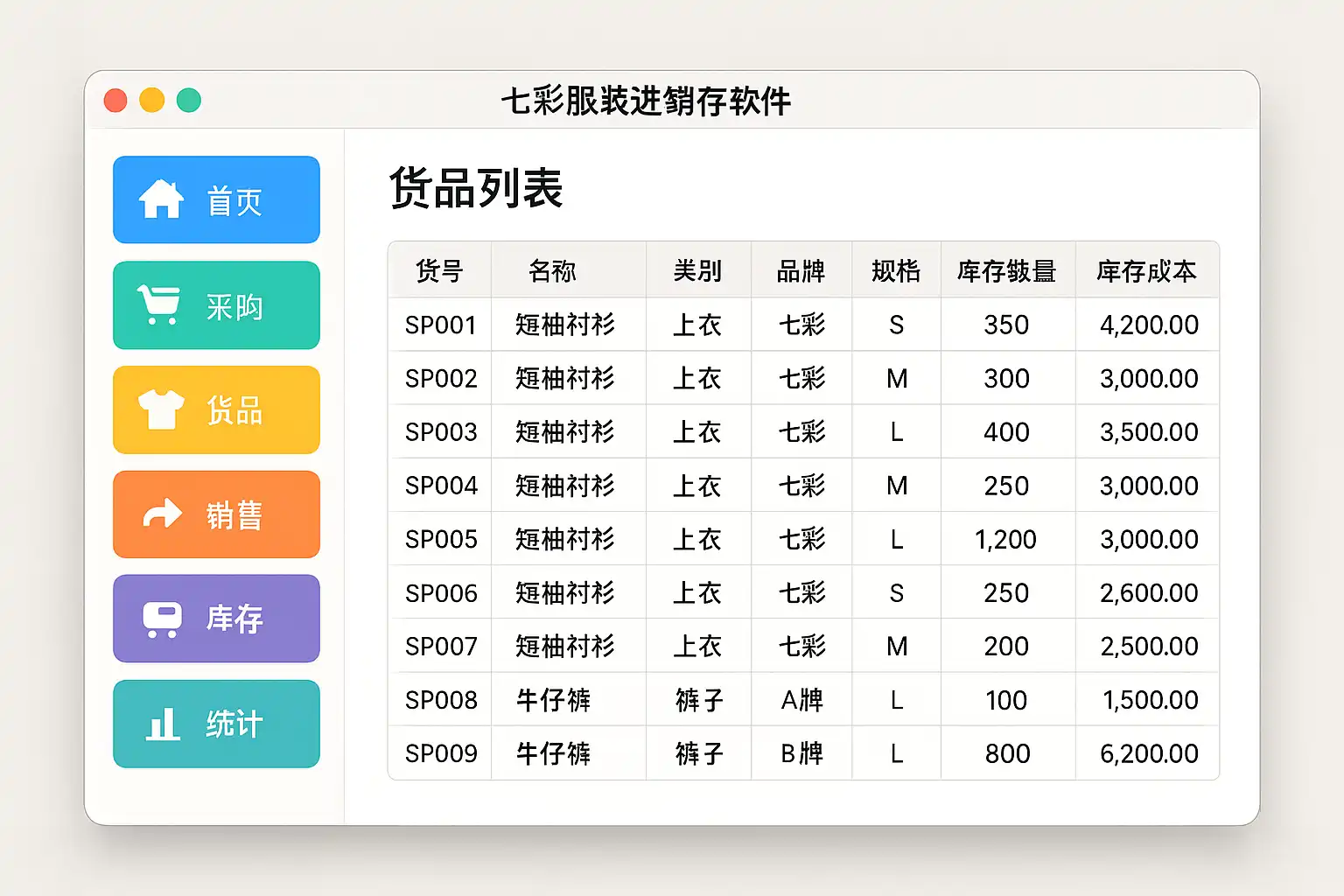Click the window title 七彩服装进销存软件
This screenshot has height=896, width=1344.
pos(646,101)
